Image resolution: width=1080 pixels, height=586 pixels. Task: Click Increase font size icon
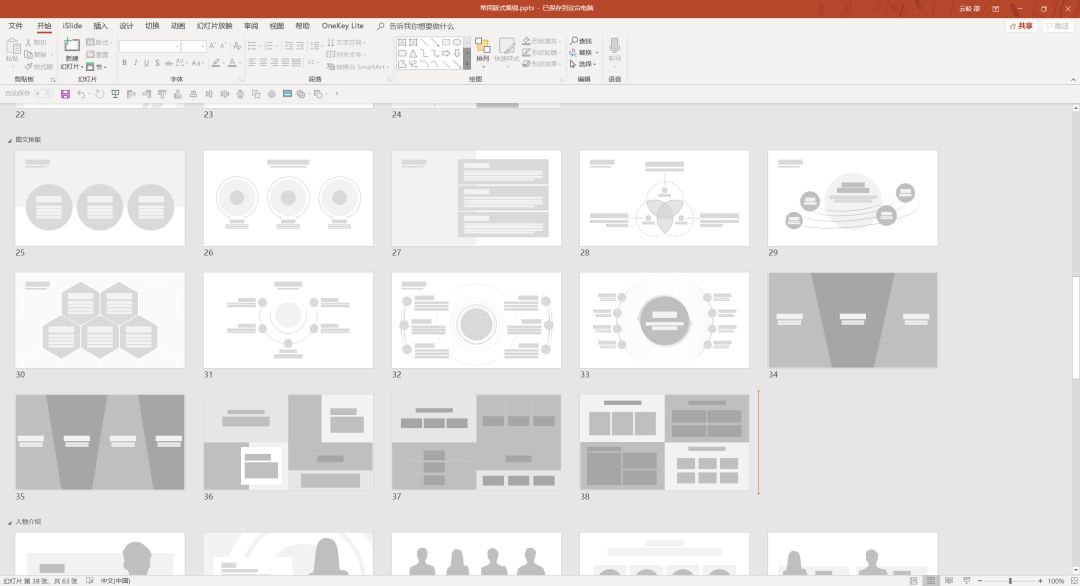(212, 45)
